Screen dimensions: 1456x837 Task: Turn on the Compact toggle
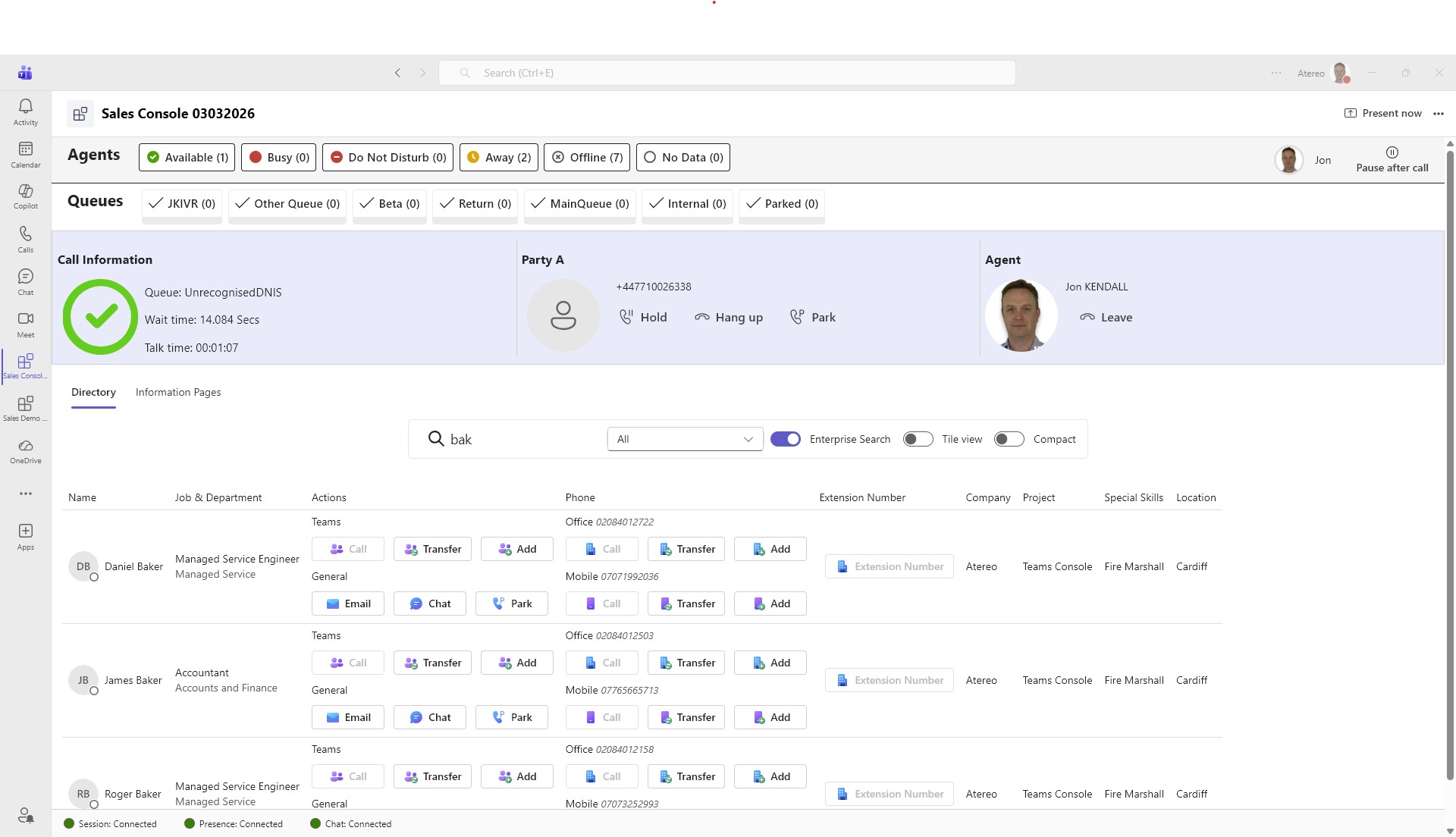1009,439
